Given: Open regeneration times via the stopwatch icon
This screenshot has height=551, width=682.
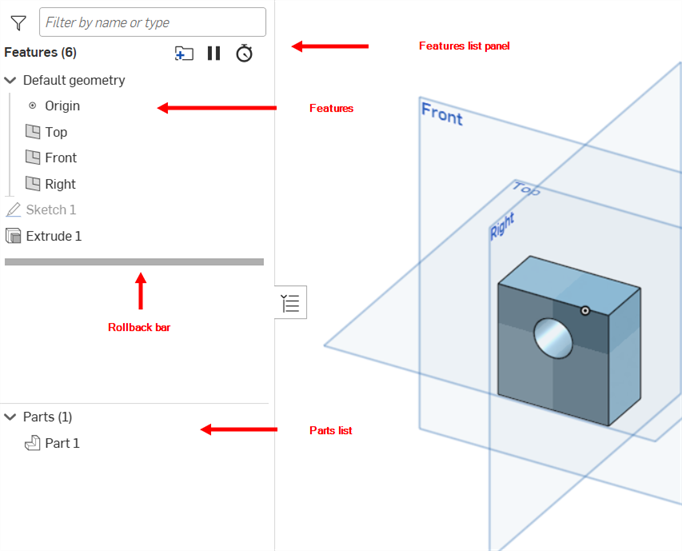Looking at the screenshot, I should pos(244,53).
